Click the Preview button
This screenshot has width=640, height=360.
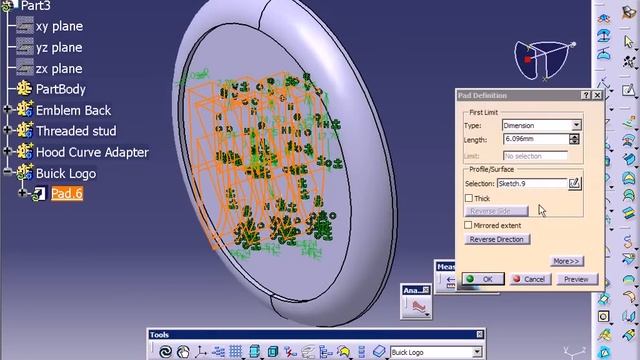576,279
